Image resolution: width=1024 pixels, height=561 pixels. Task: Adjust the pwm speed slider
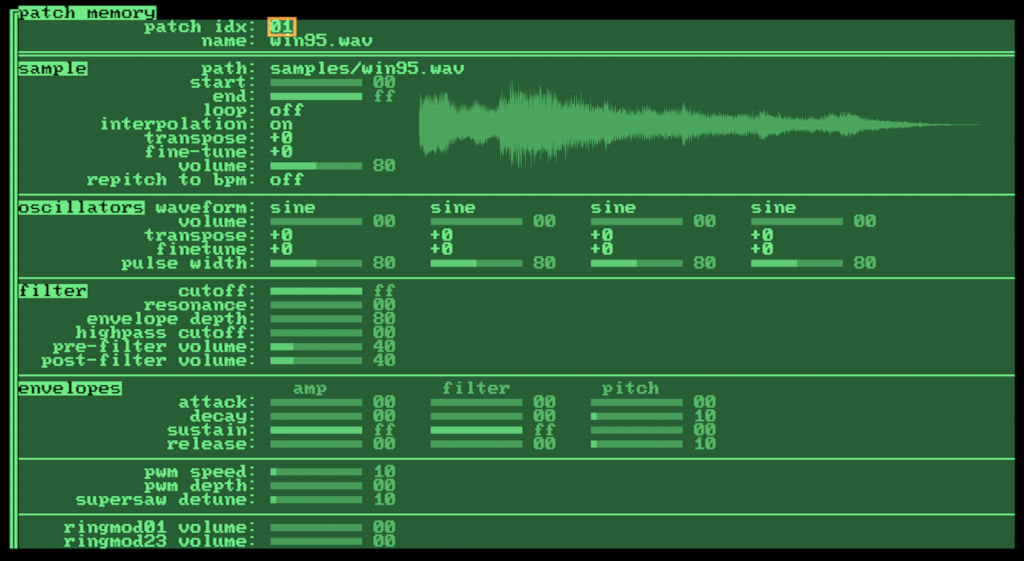coord(316,472)
